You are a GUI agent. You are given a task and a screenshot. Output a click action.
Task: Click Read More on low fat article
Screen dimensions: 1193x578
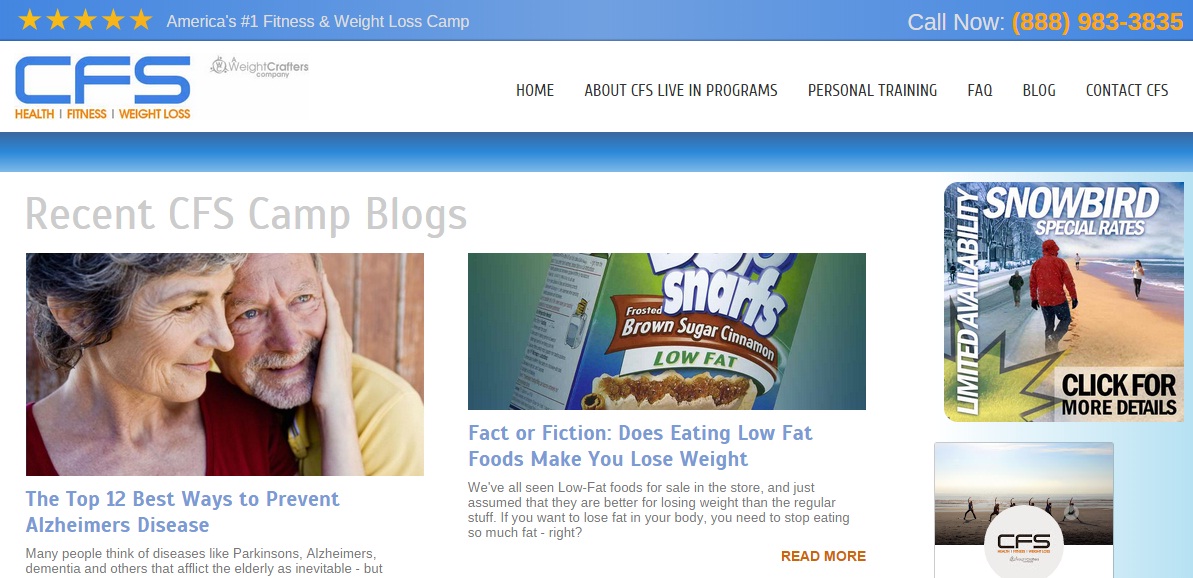(823, 556)
